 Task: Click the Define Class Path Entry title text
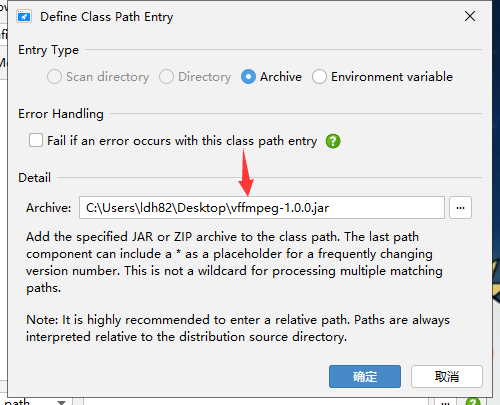[x=107, y=17]
